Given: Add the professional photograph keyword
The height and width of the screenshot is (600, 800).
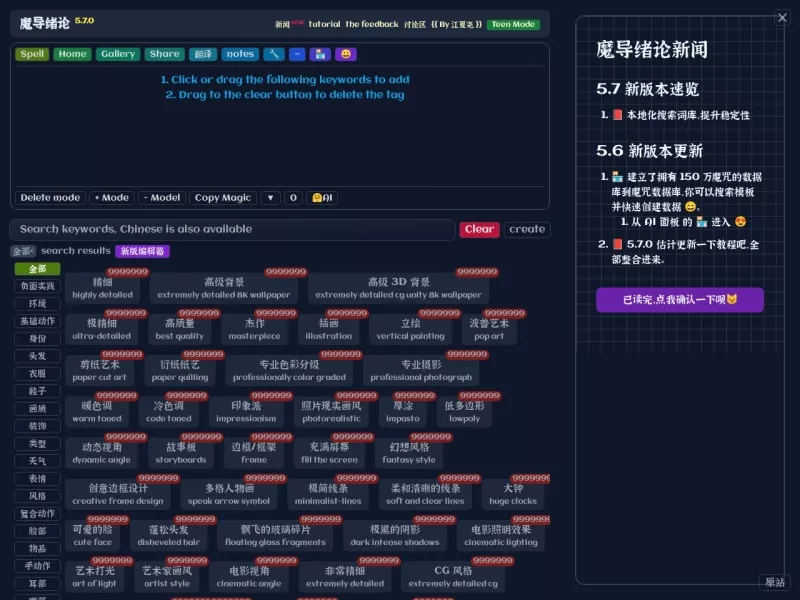Looking at the screenshot, I should pyautogui.click(x=421, y=371).
